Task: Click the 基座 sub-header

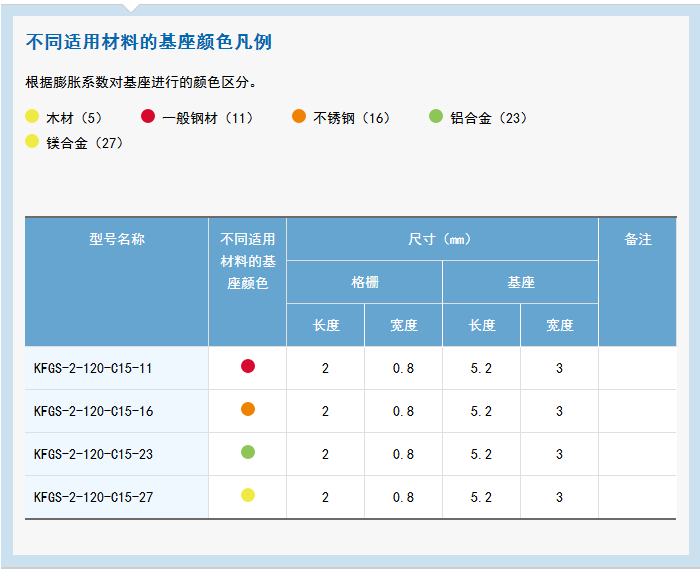Action: pos(521,282)
